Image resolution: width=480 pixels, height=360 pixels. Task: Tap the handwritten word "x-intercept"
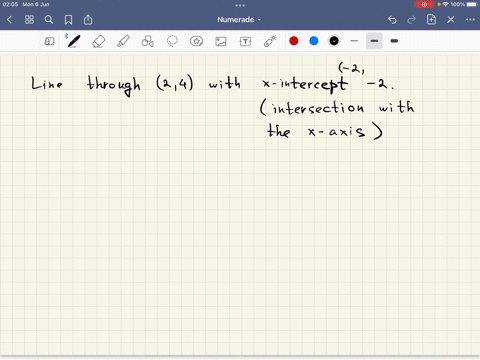click(x=305, y=84)
